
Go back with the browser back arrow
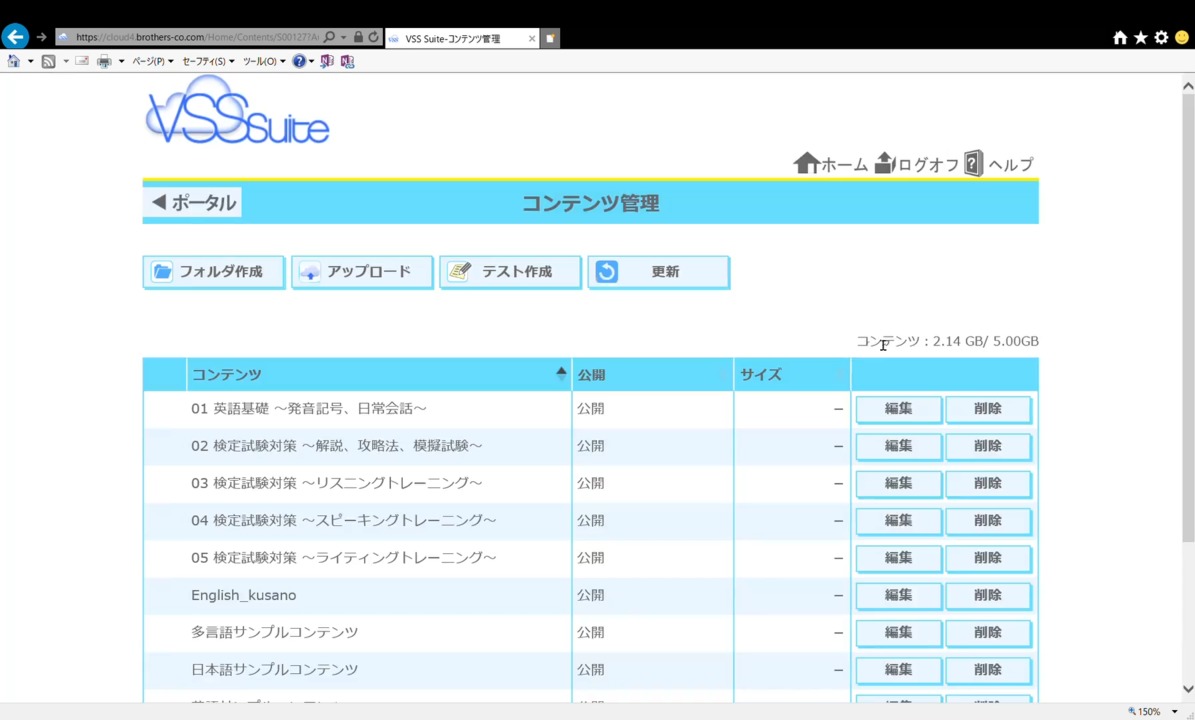click(x=15, y=36)
